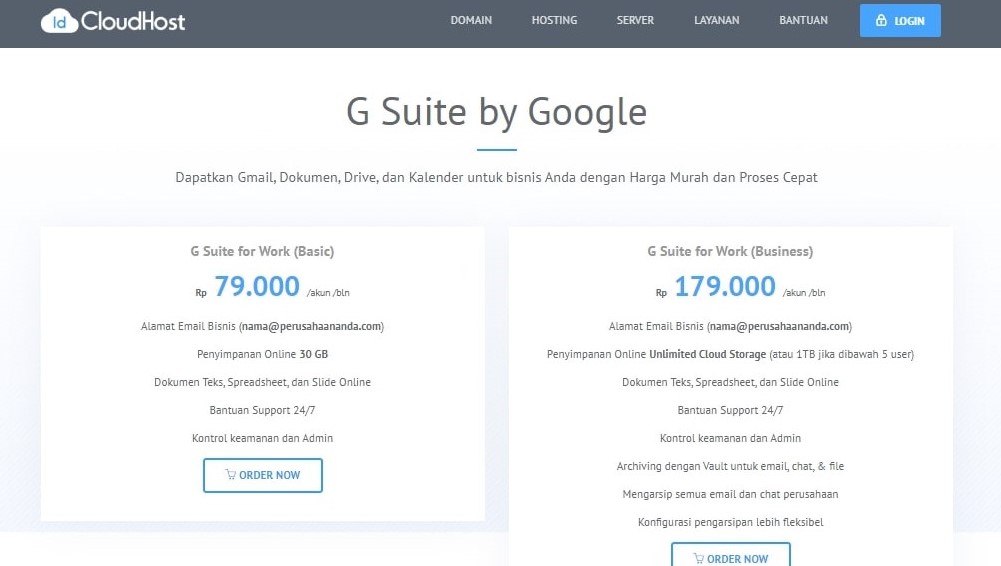Click the CloudHost cloud logo icon

pos(59,21)
